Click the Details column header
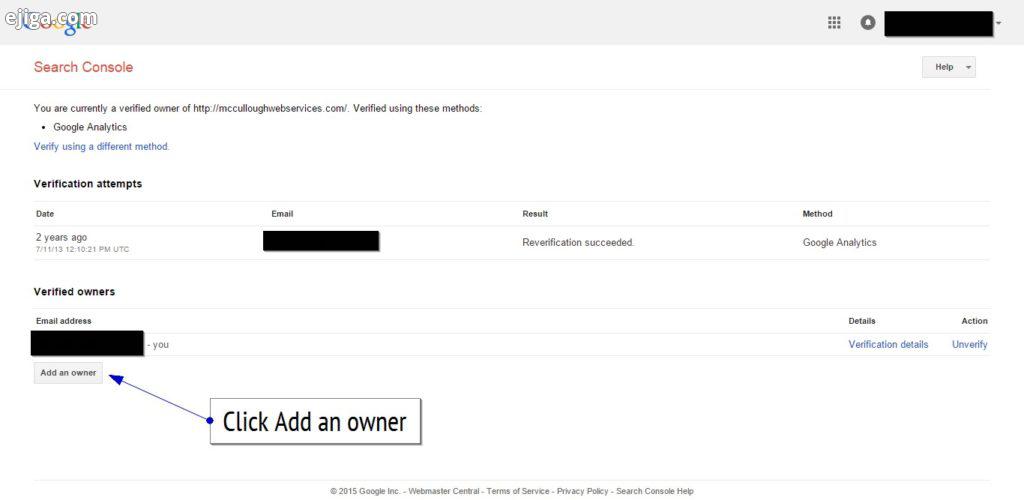This screenshot has height=500, width=1024. click(x=861, y=320)
